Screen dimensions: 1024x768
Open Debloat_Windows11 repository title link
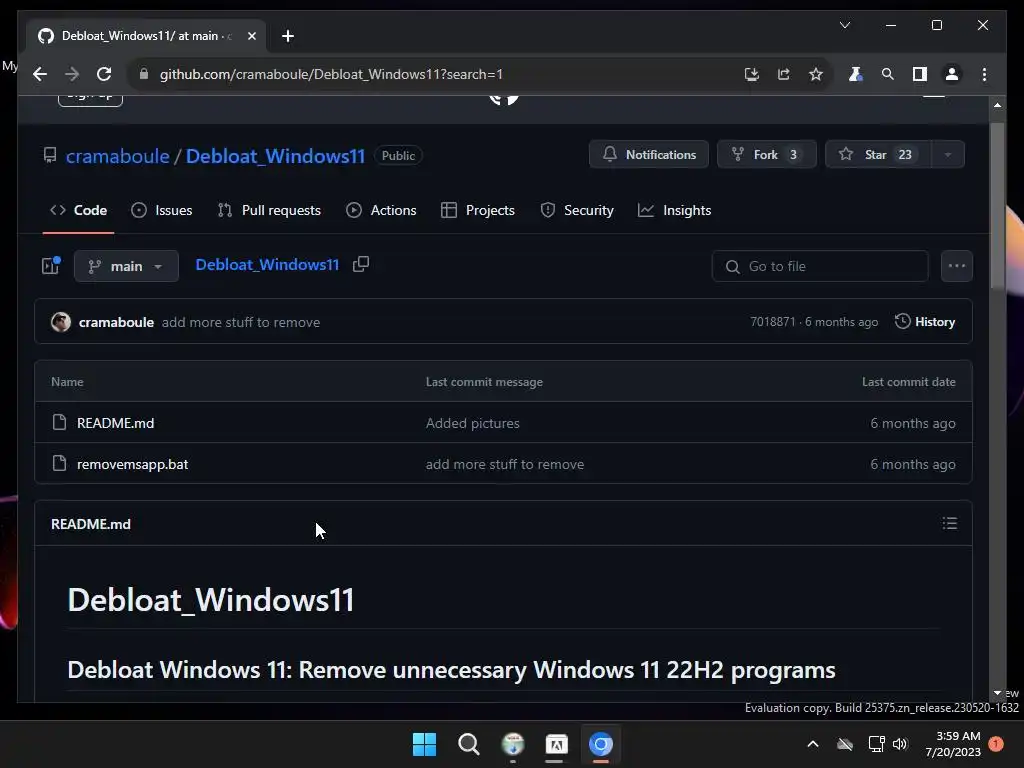pos(276,156)
